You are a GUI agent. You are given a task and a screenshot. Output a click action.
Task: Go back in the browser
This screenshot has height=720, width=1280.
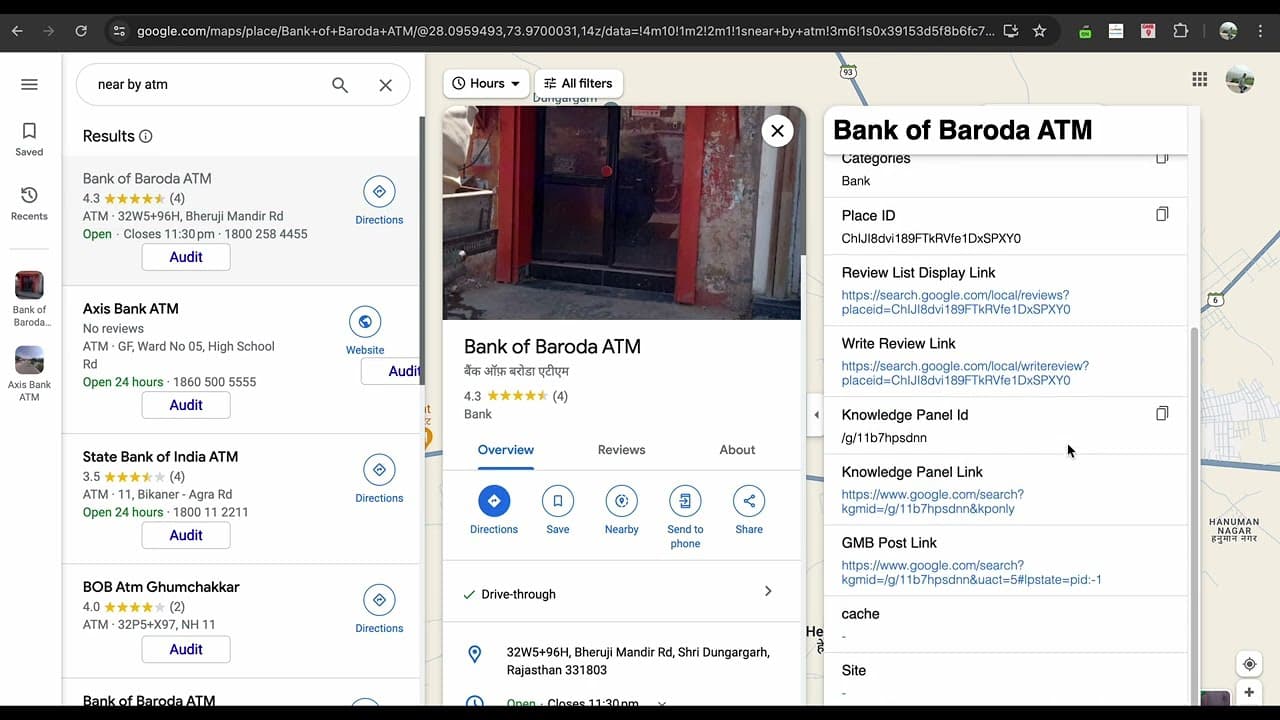pos(17,31)
